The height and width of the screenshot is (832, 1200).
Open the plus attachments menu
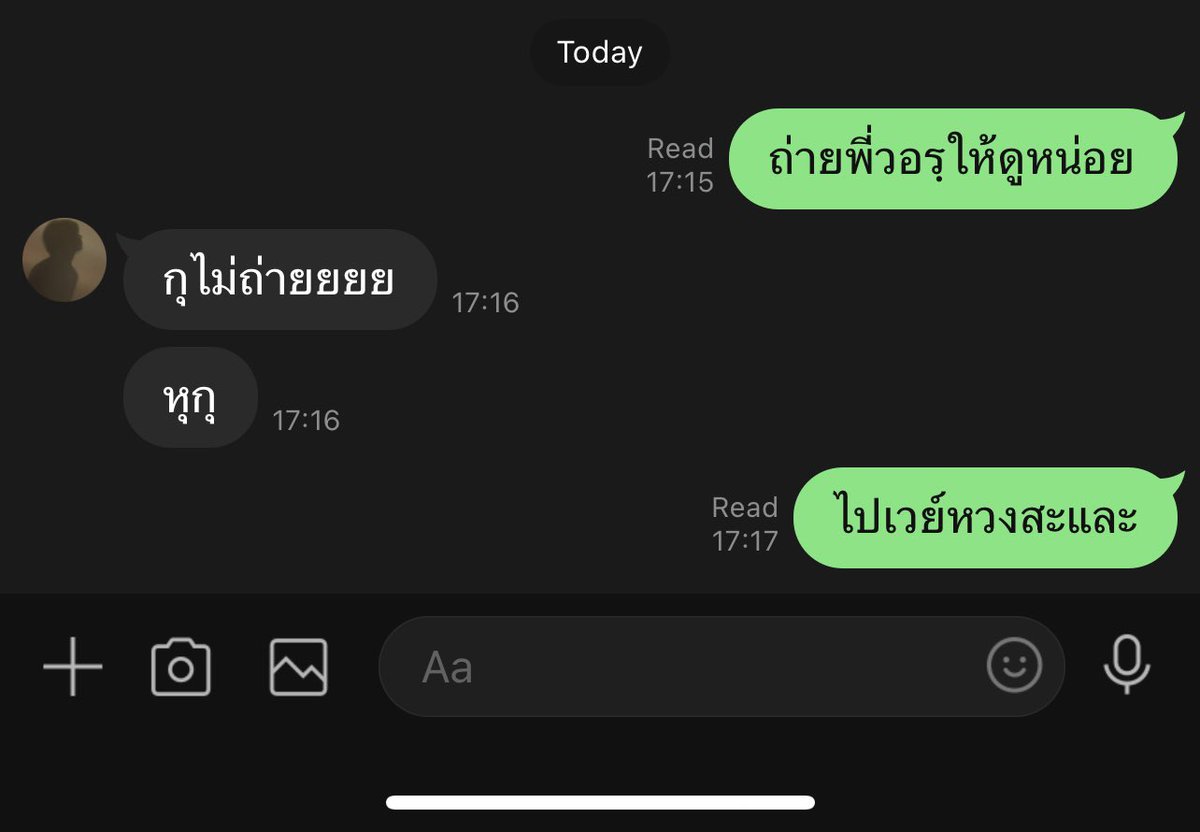click(x=73, y=666)
